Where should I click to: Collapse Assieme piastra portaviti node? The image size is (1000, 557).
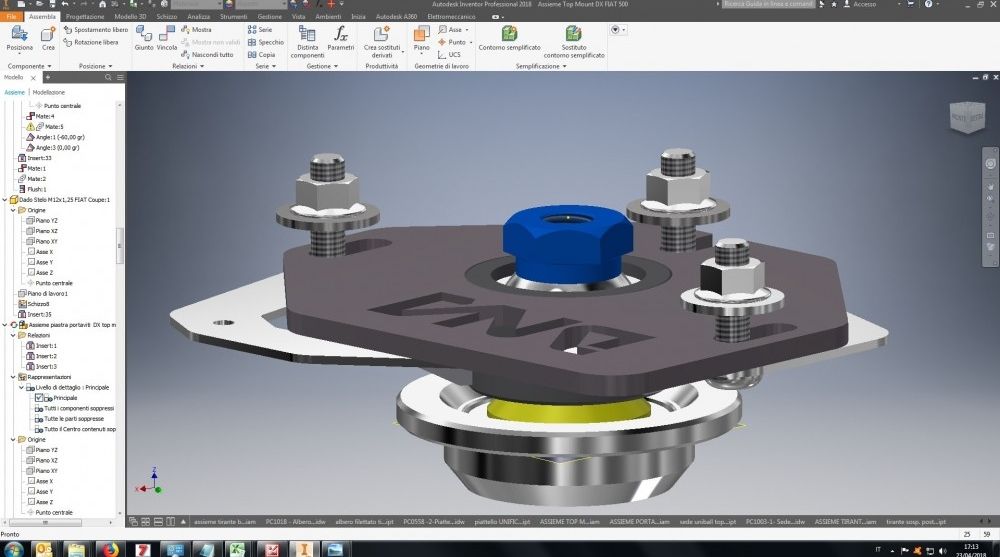pos(5,325)
